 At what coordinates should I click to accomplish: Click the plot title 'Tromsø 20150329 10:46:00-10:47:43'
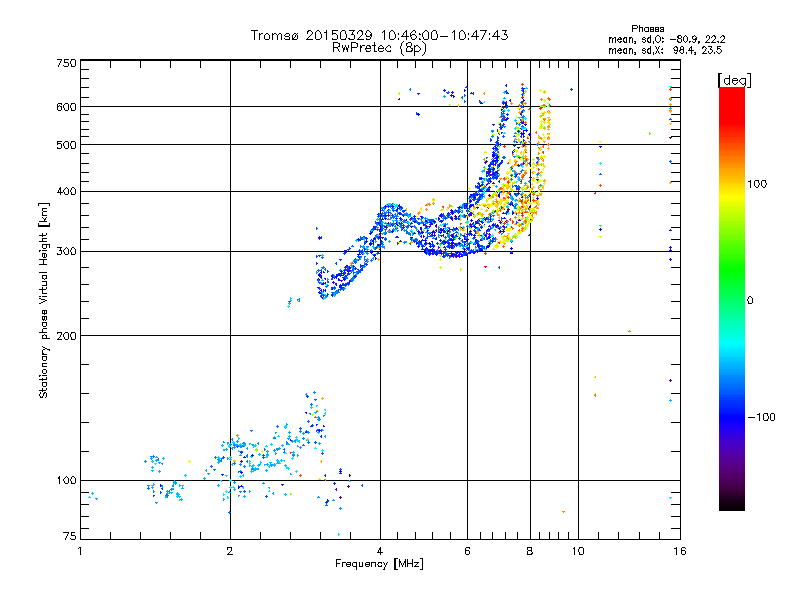[x=379, y=35]
